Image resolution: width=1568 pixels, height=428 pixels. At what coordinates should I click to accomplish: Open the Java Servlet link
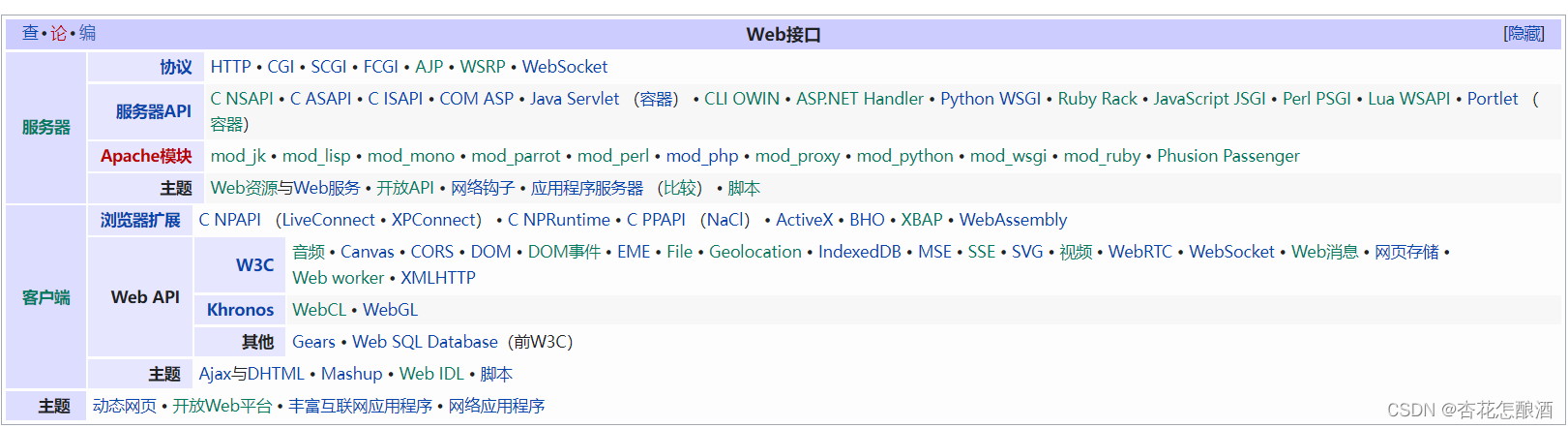pyautogui.click(x=575, y=99)
